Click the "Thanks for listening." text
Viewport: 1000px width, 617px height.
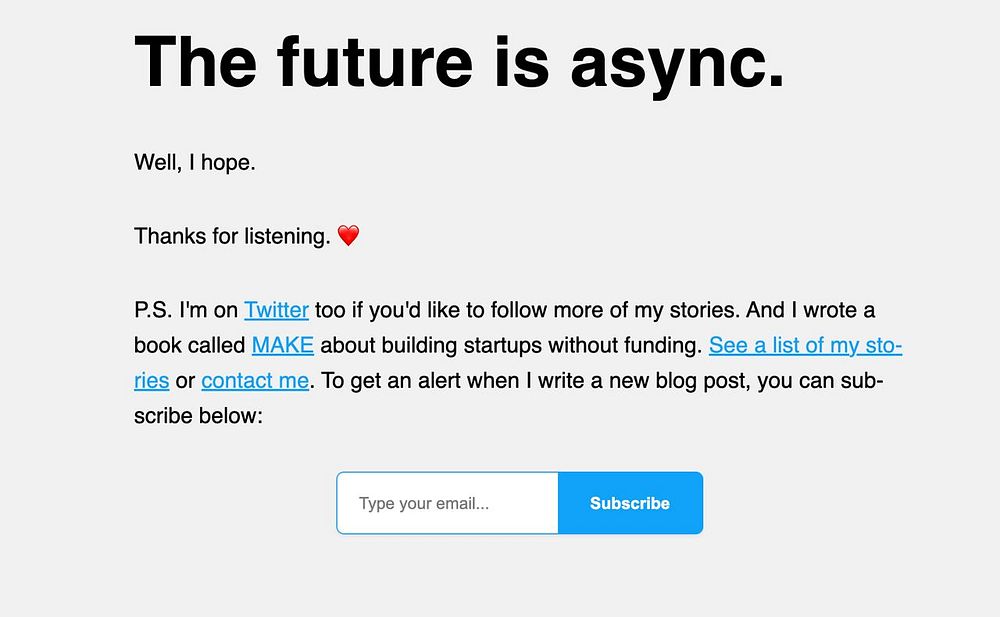(x=232, y=236)
